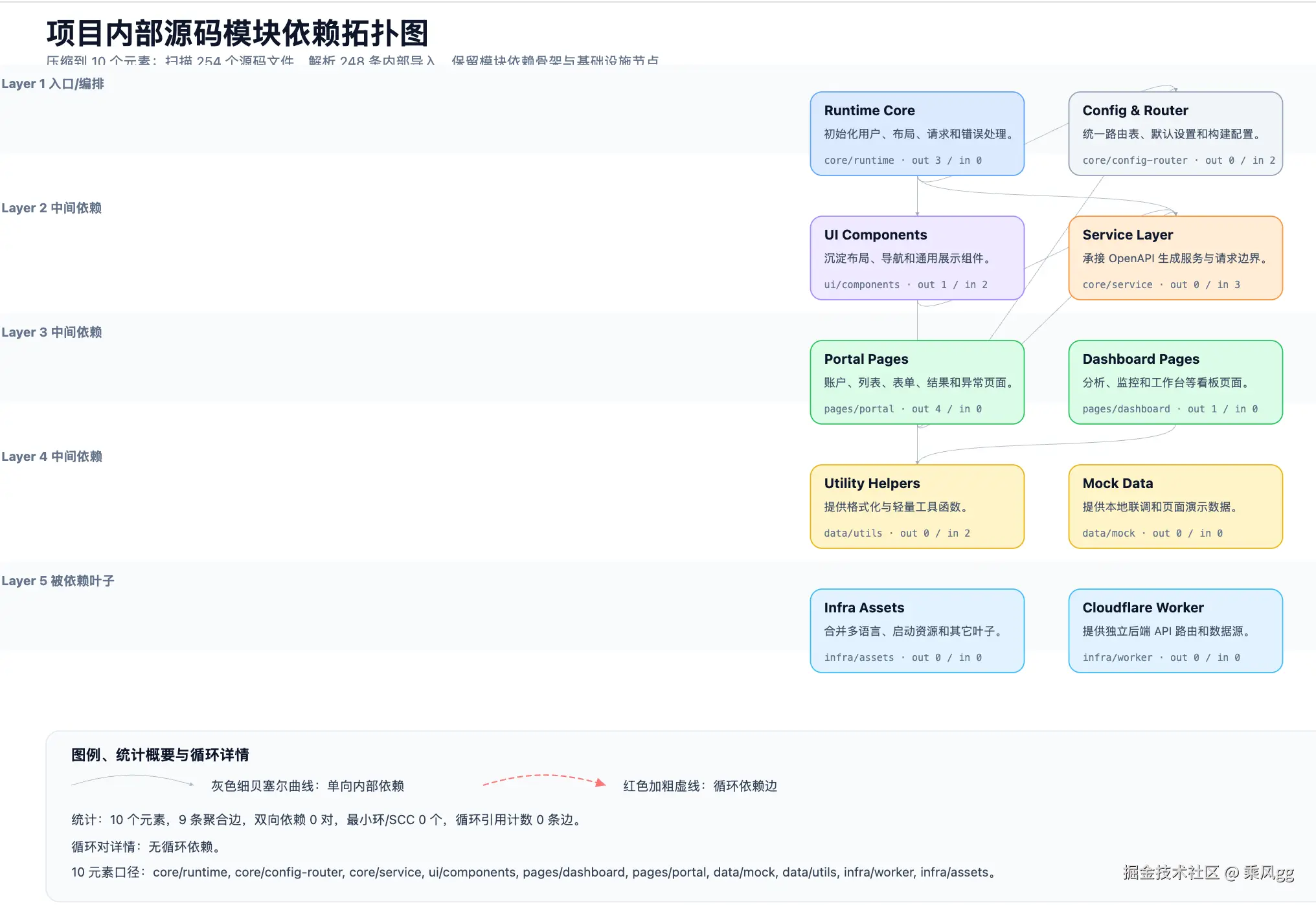Click the Utility Helpers node card
The image size is (1316, 905).
pyautogui.click(x=917, y=506)
